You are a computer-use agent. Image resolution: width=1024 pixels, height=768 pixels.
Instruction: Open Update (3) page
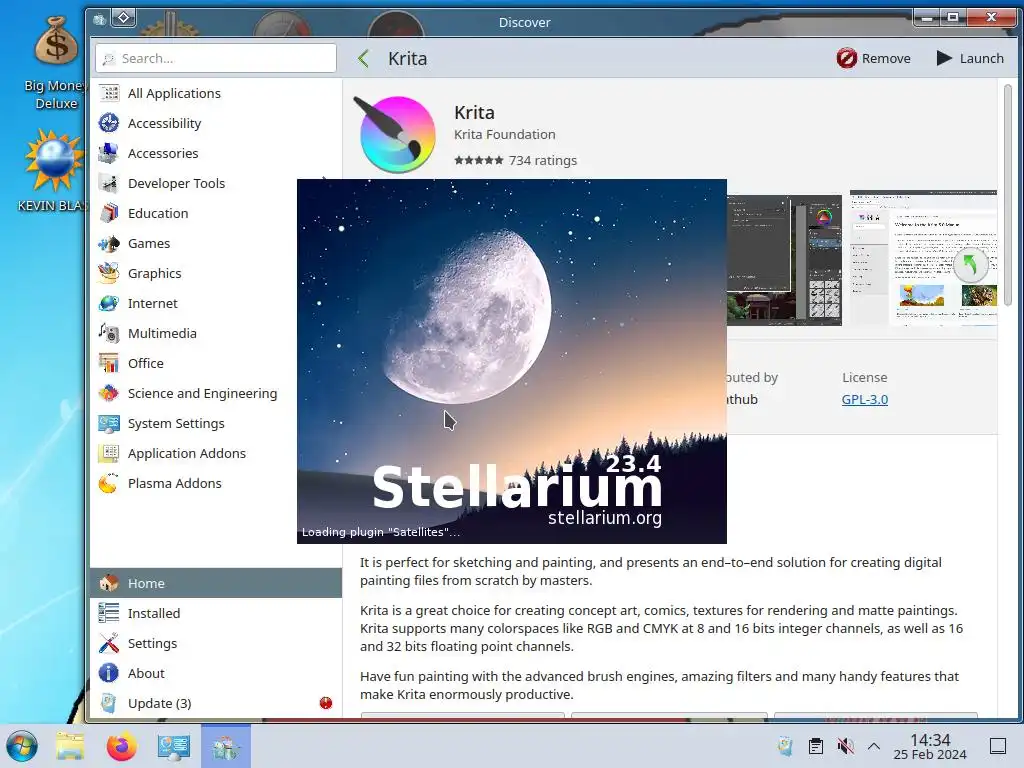coord(216,703)
